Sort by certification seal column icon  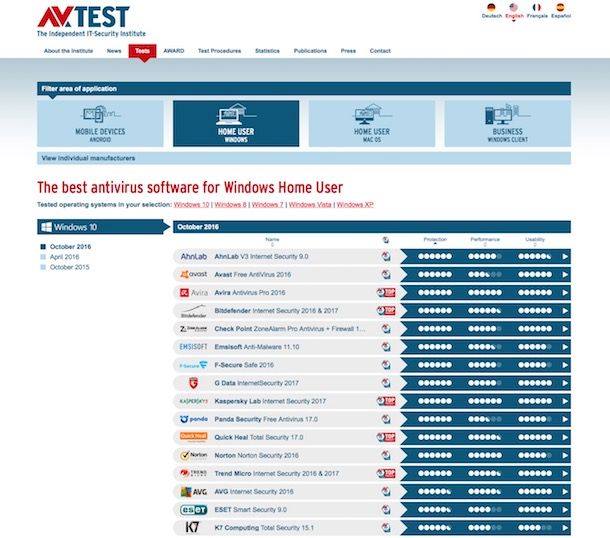point(386,240)
